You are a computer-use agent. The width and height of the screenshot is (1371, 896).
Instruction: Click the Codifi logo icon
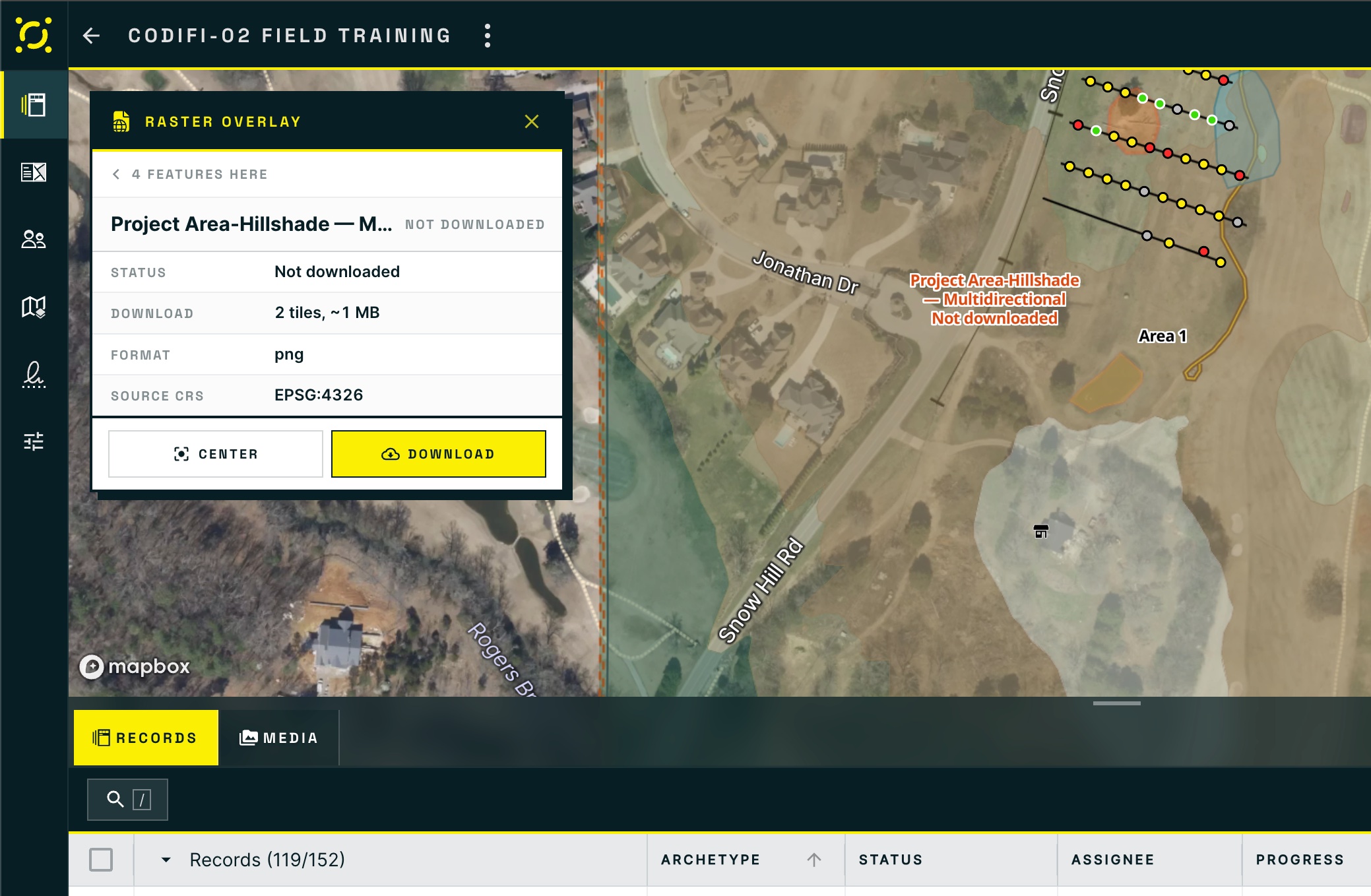coord(33,35)
